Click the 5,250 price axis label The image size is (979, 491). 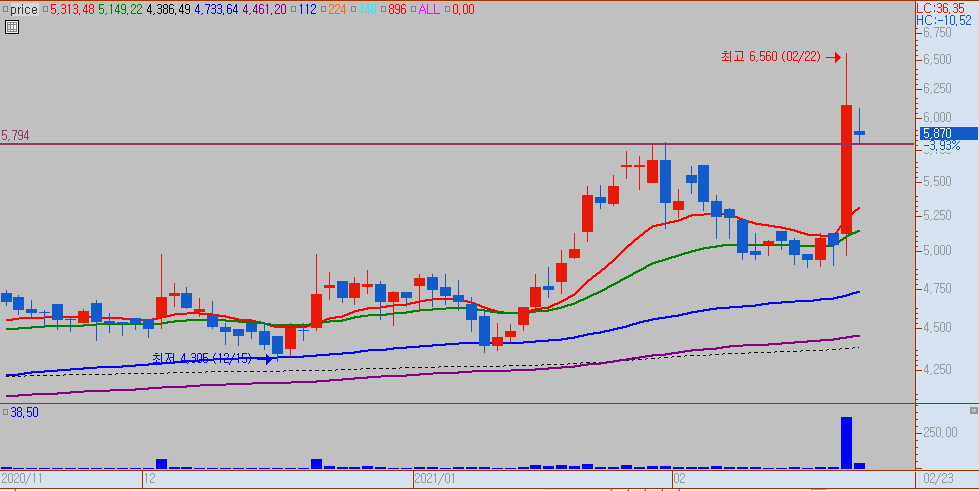pos(937,215)
